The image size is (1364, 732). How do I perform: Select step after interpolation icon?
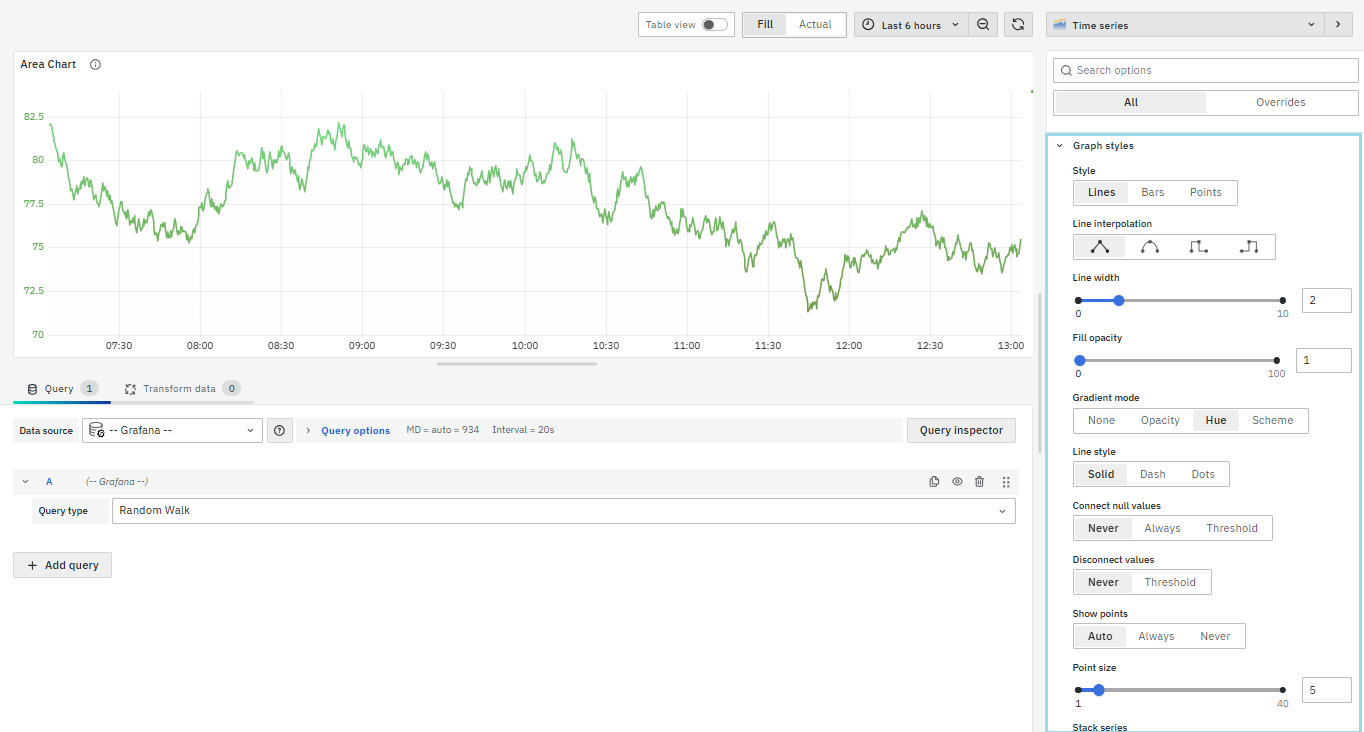click(1249, 247)
